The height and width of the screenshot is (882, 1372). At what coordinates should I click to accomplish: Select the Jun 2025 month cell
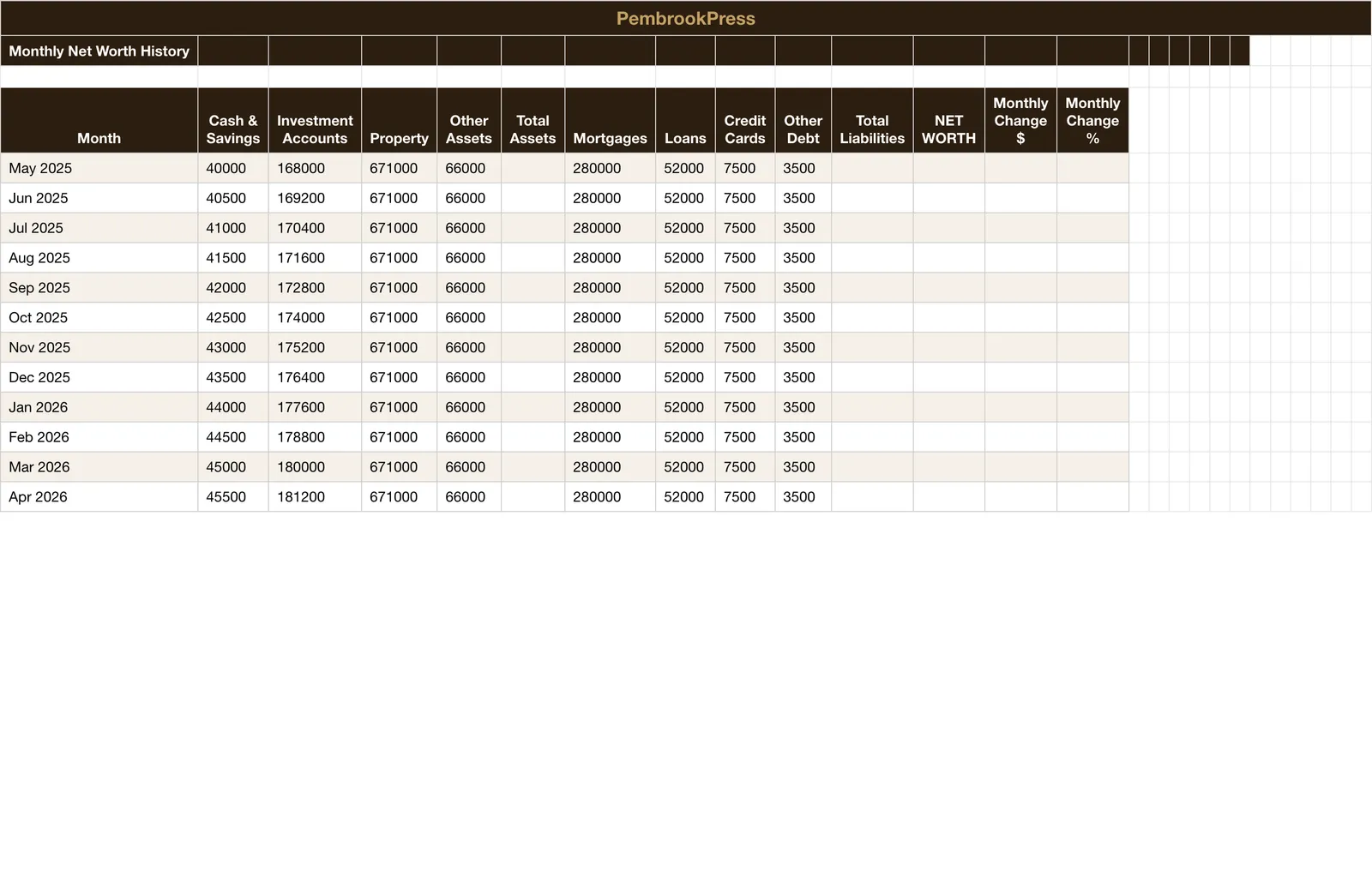(99, 198)
